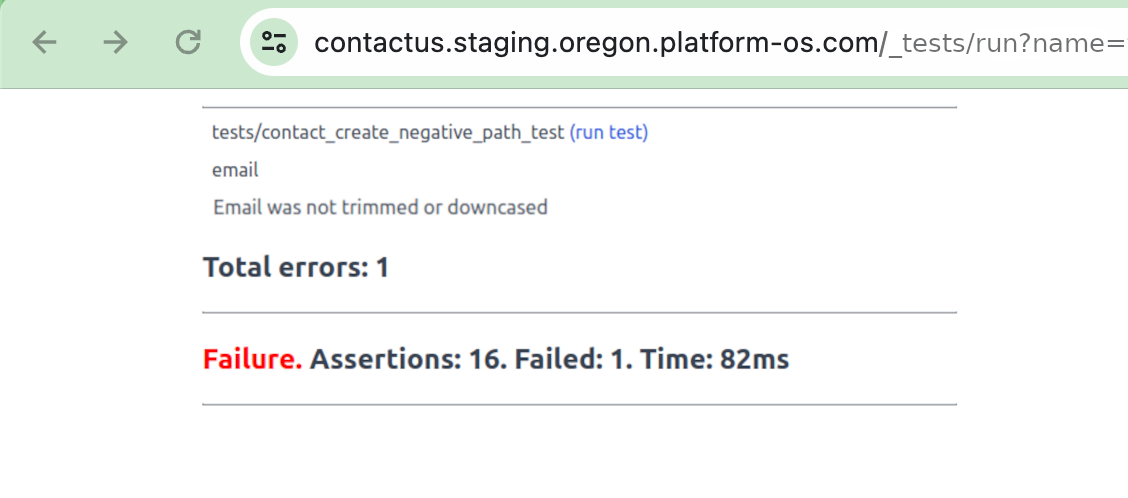Image resolution: width=1128 pixels, height=498 pixels.
Task: Click the address bar domain text
Action: [x=596, y=42]
